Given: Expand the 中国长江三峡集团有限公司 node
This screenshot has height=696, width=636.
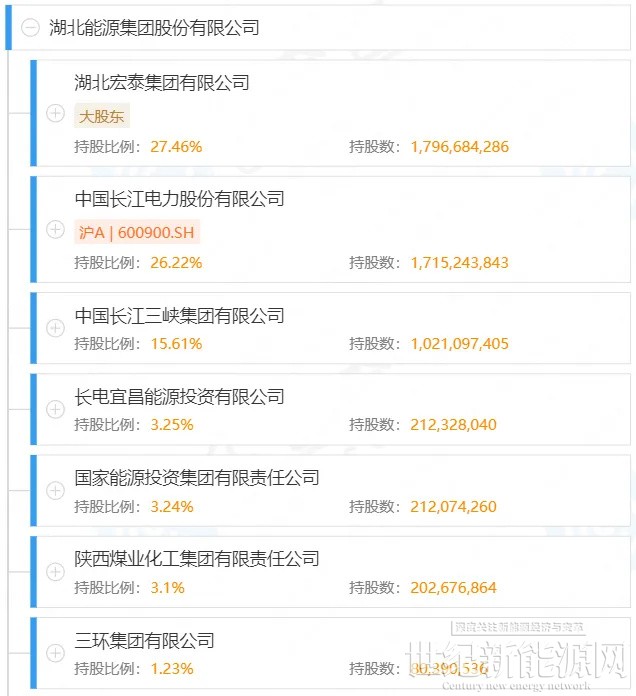Looking at the screenshot, I should [x=55, y=328].
